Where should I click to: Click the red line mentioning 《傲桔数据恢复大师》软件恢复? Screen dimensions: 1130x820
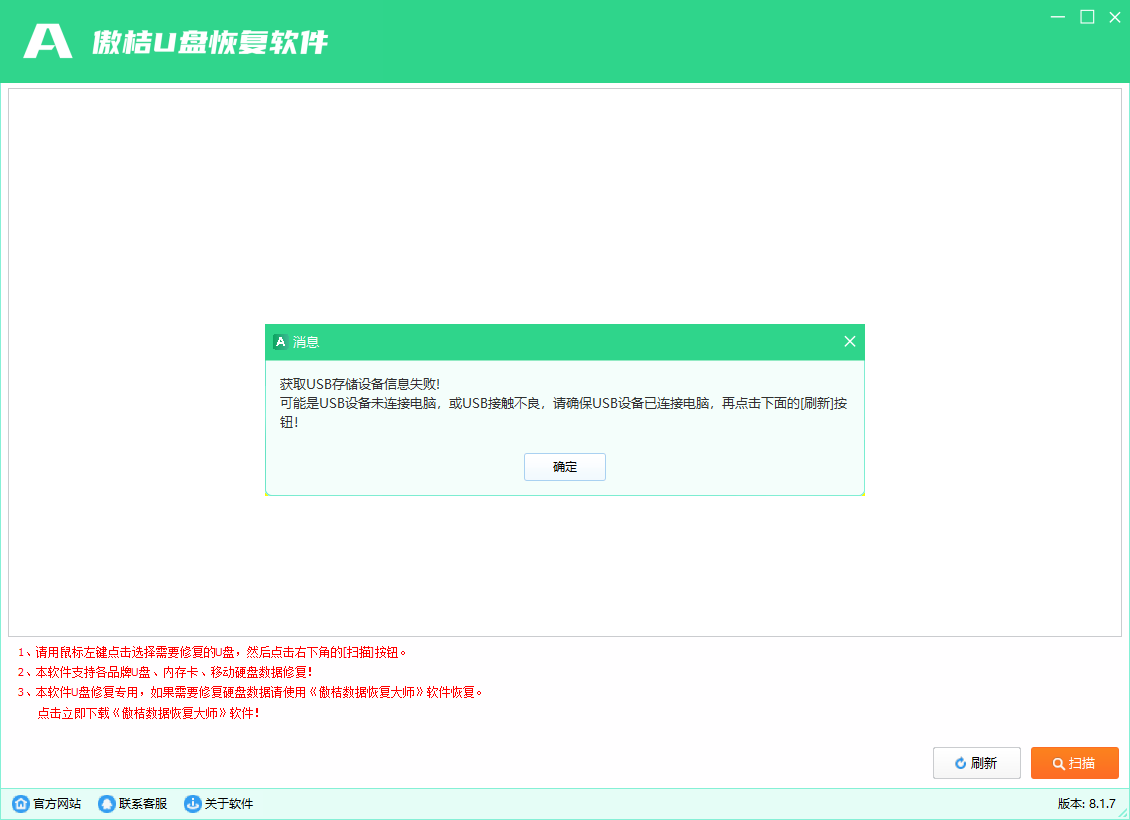pos(250,692)
